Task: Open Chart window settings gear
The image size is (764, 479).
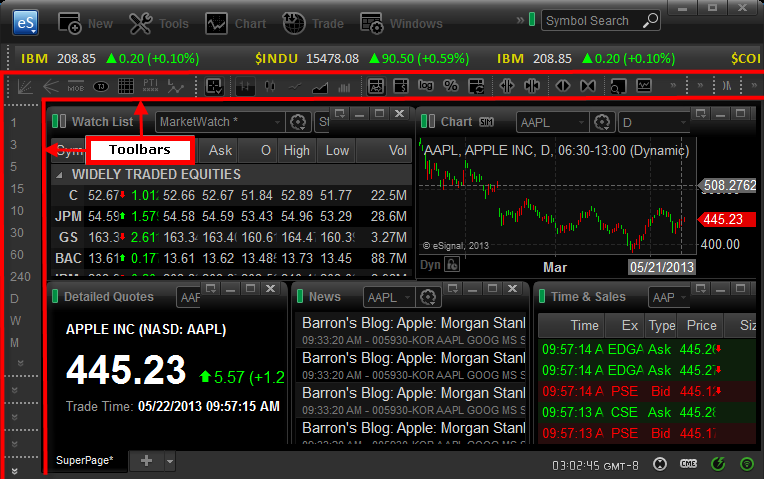Action: click(x=602, y=122)
